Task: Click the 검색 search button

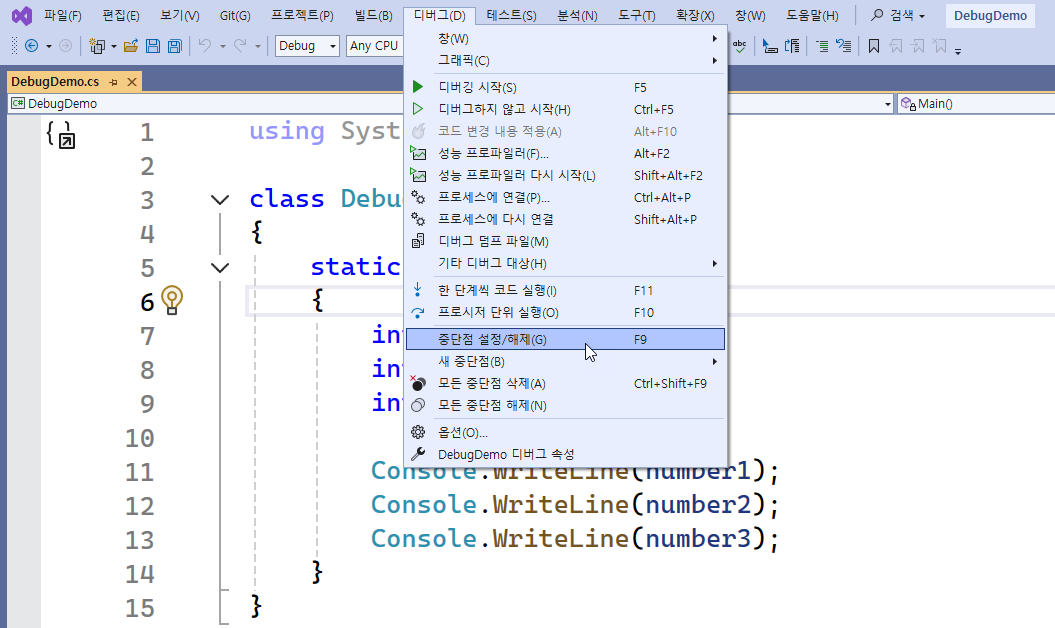Action: point(897,16)
